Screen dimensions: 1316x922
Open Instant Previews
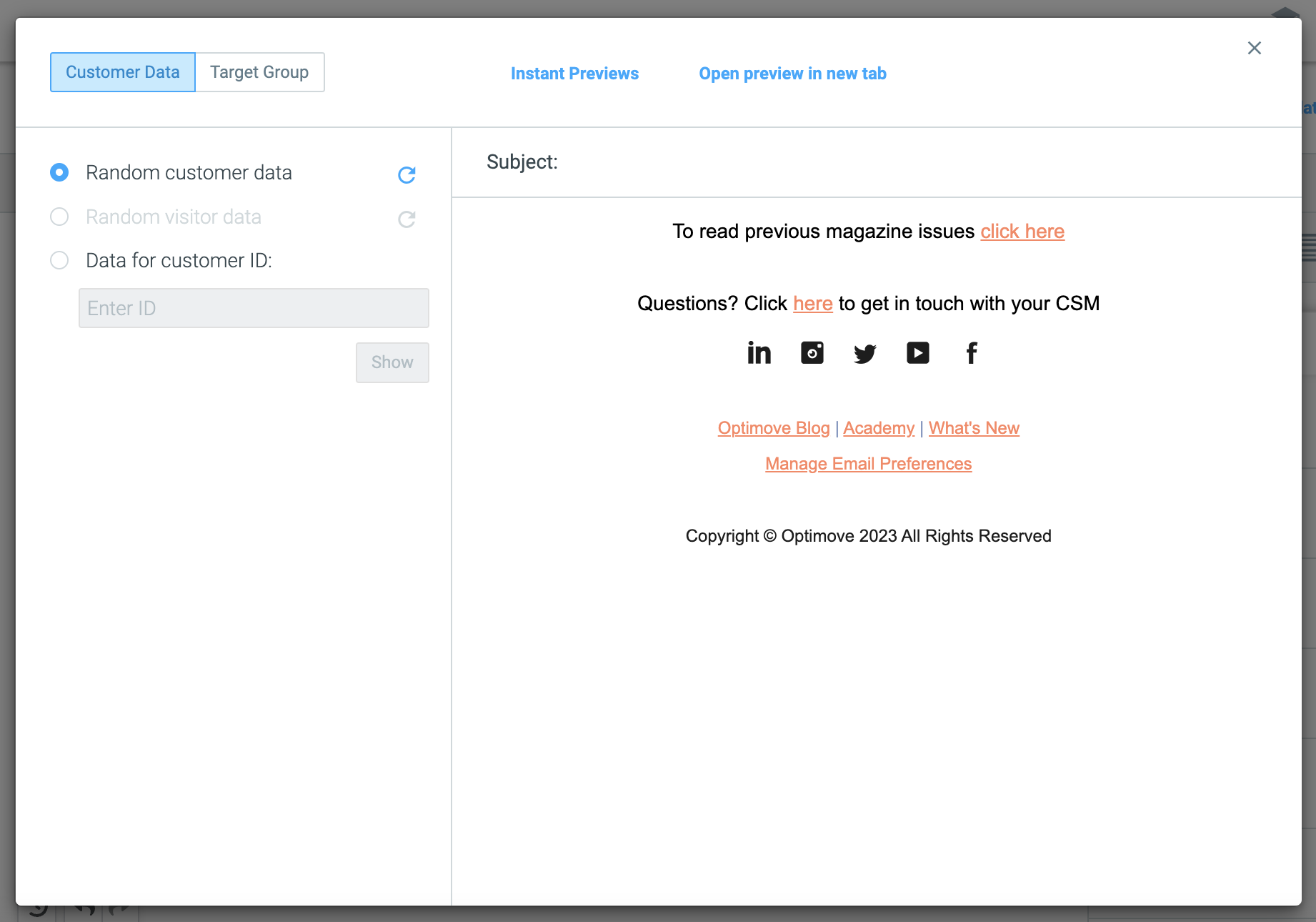pyautogui.click(x=575, y=74)
